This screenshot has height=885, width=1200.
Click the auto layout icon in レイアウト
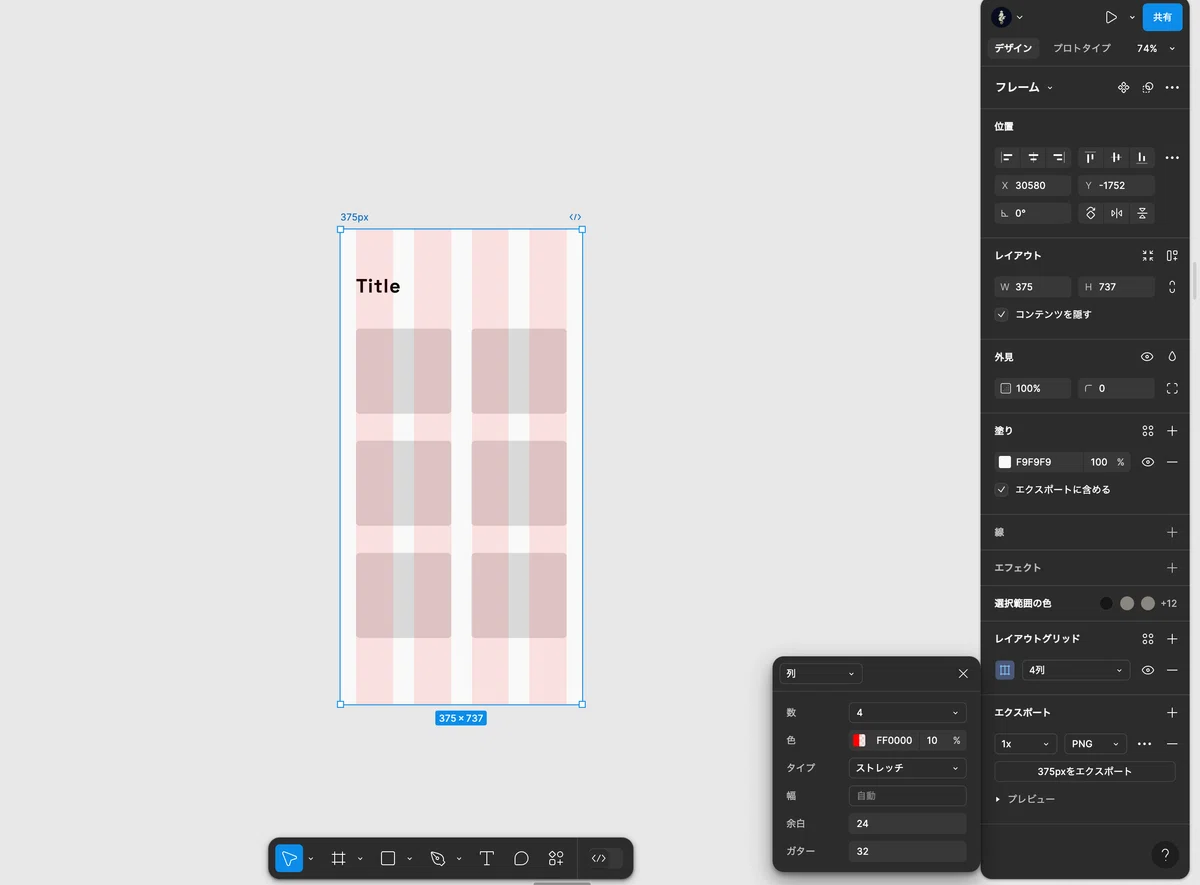tap(1172, 256)
